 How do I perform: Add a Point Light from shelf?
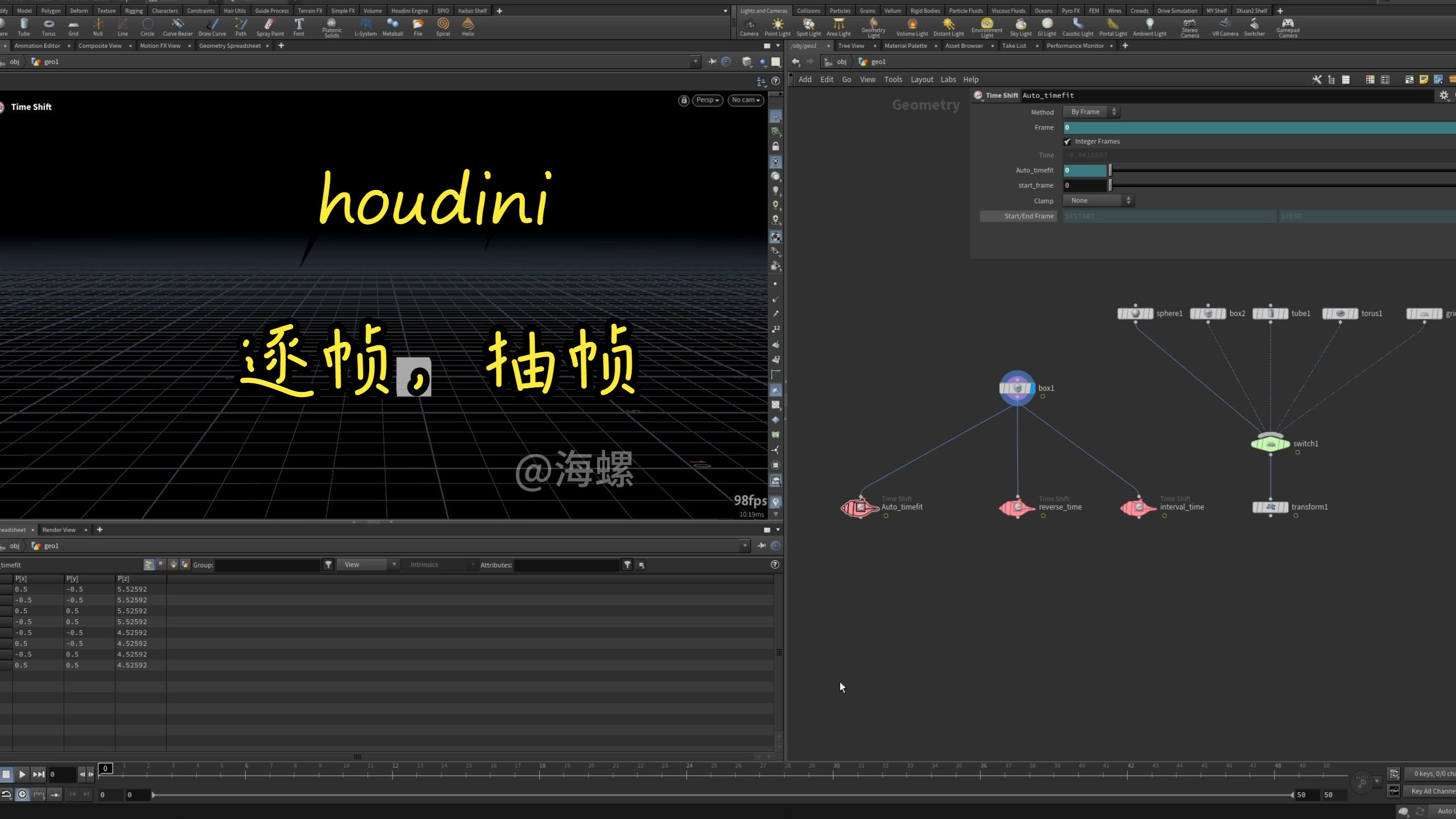pyautogui.click(x=777, y=27)
